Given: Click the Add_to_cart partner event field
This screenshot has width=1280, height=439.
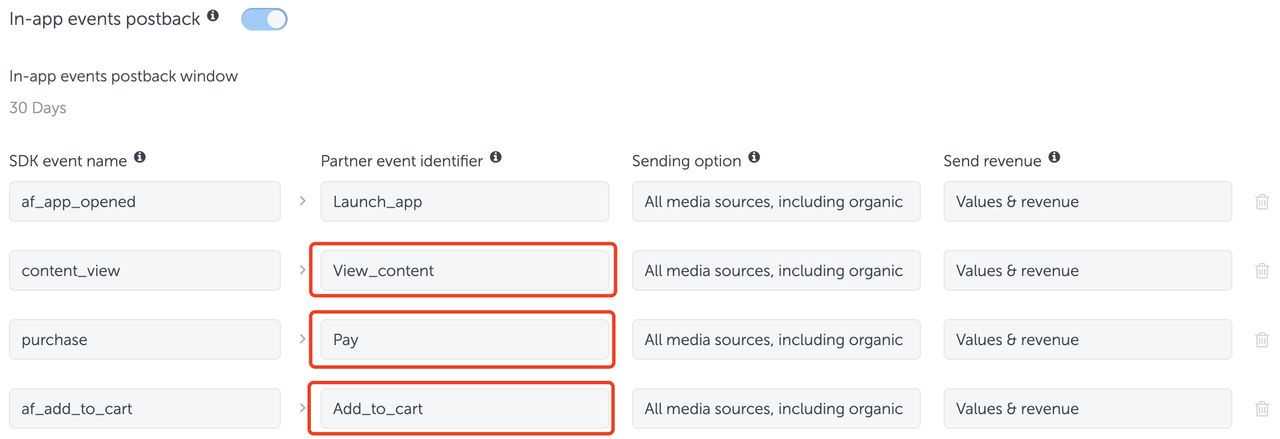Looking at the screenshot, I should [465, 408].
